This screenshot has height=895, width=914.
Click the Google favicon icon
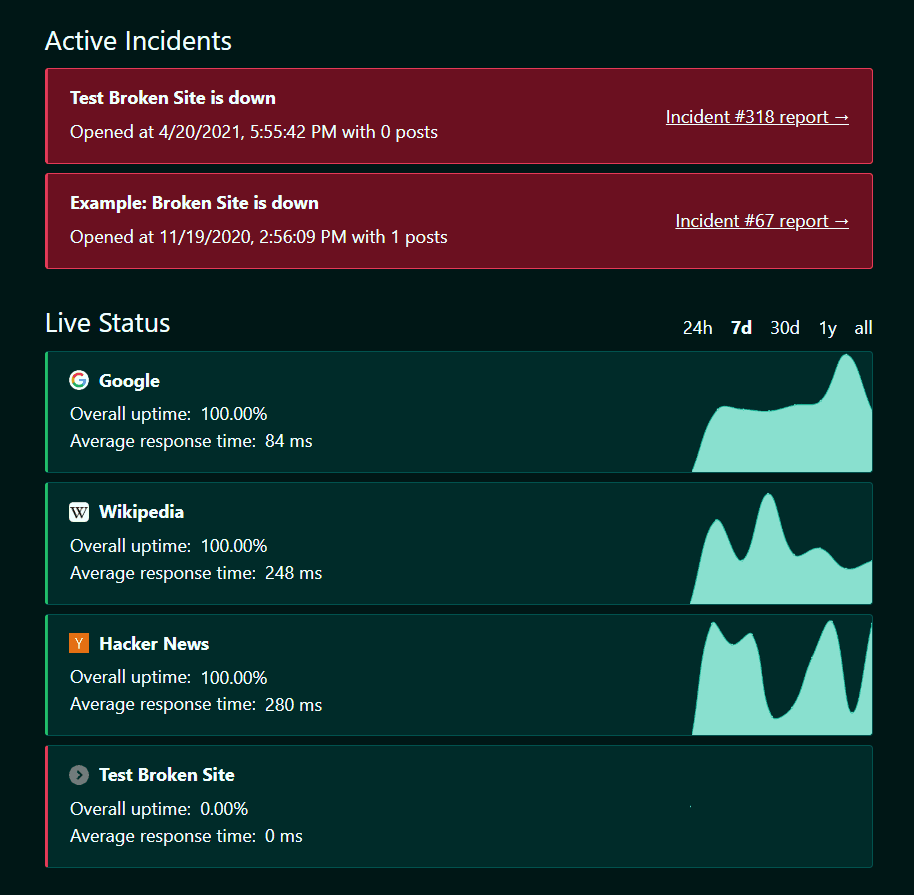[x=78, y=380]
